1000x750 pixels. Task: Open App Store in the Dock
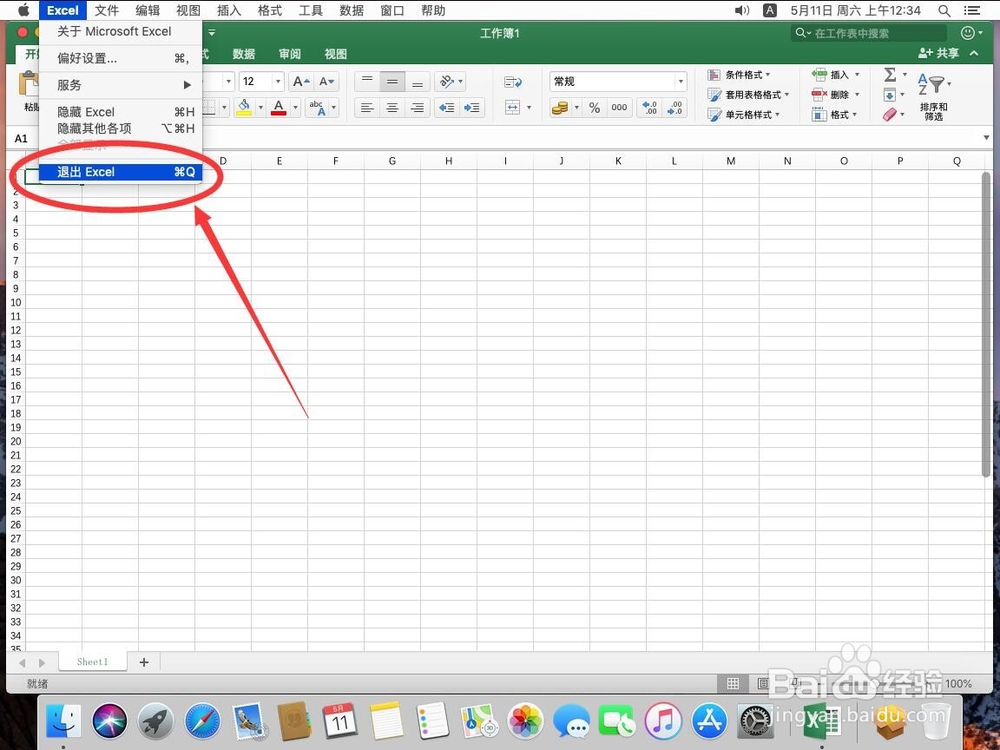click(x=709, y=721)
